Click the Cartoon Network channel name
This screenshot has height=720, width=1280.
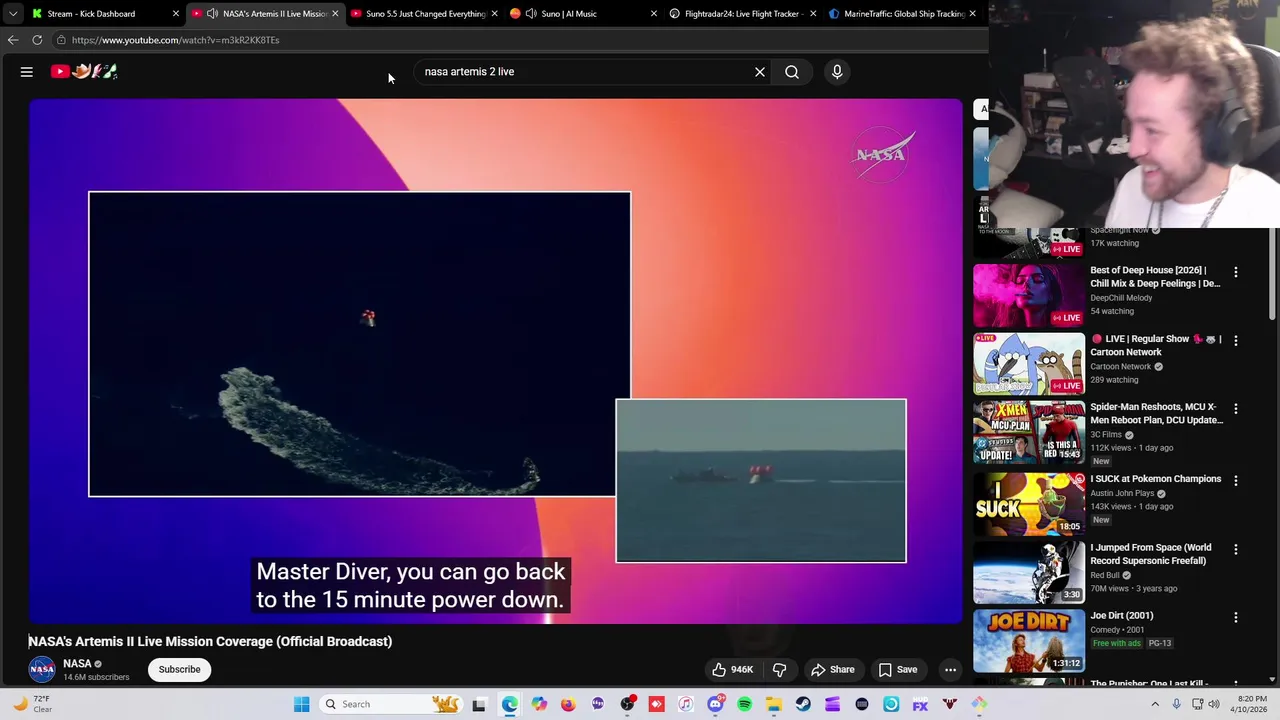1121,367
